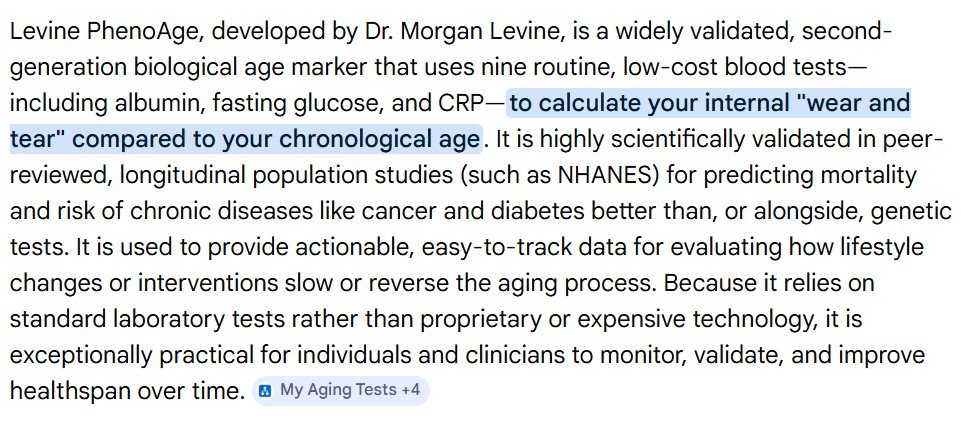Click the phrase "nine routine" in text

564,68
